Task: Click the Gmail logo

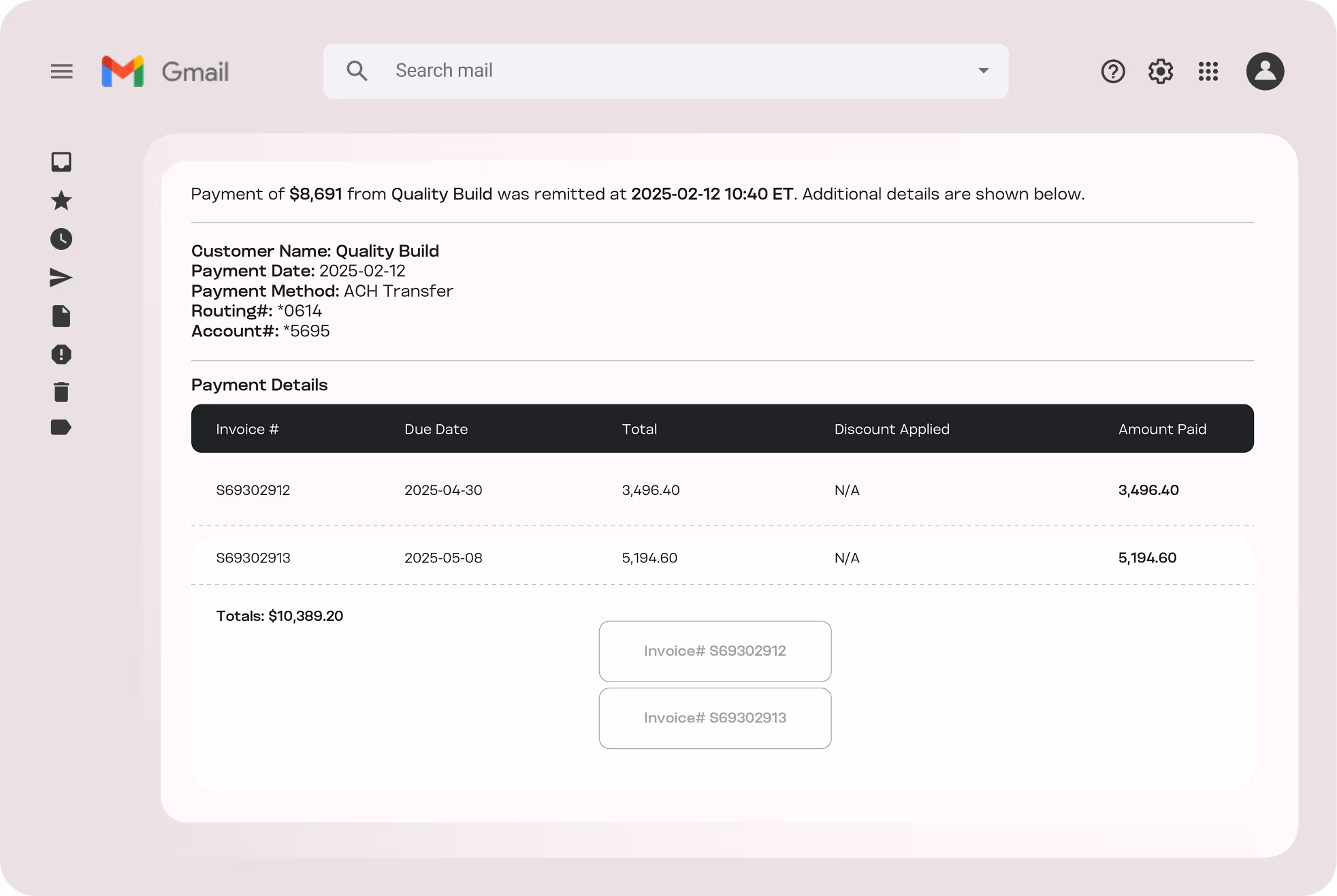Action: point(165,71)
